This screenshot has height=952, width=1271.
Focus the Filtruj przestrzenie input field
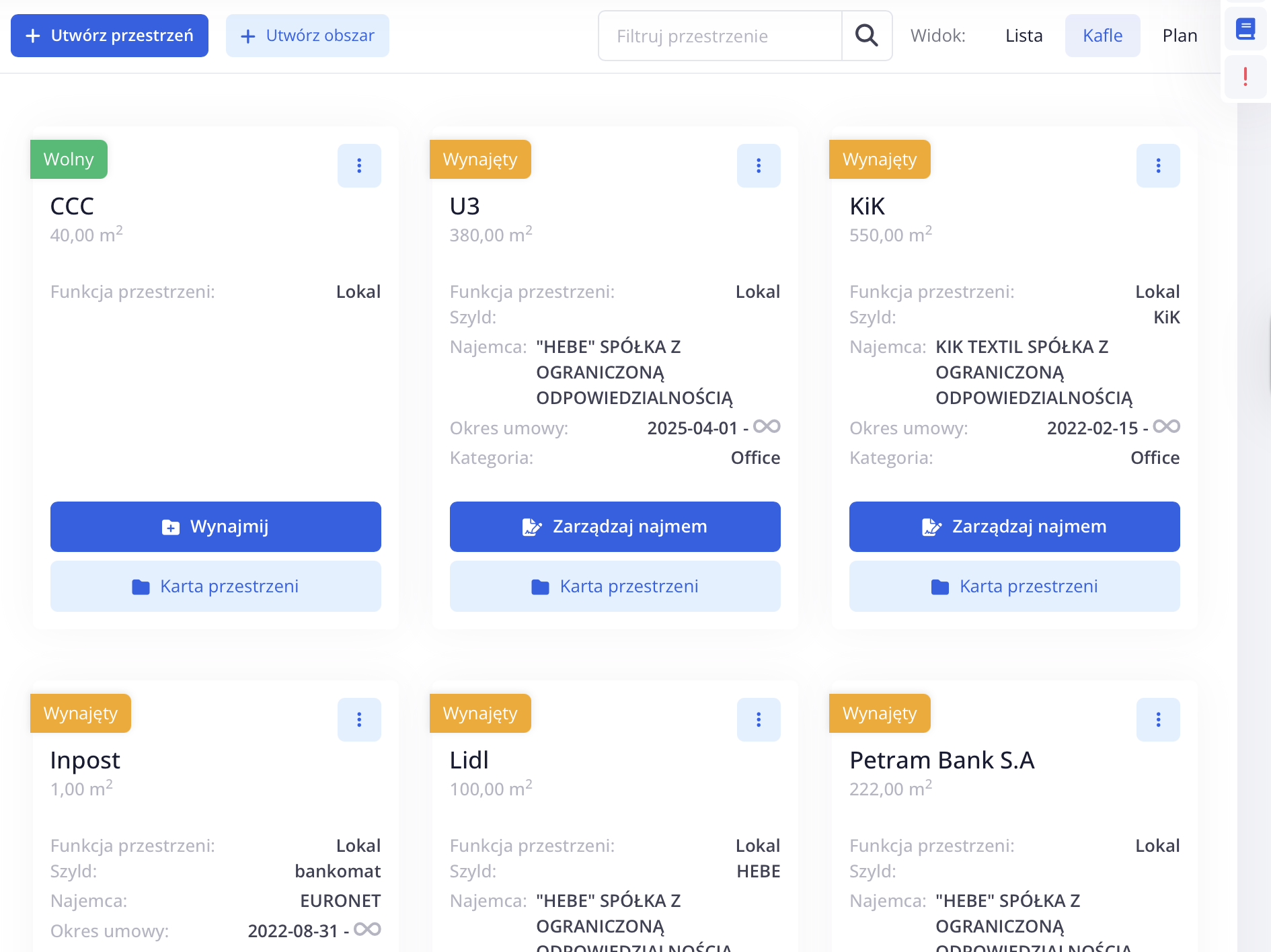(x=720, y=36)
